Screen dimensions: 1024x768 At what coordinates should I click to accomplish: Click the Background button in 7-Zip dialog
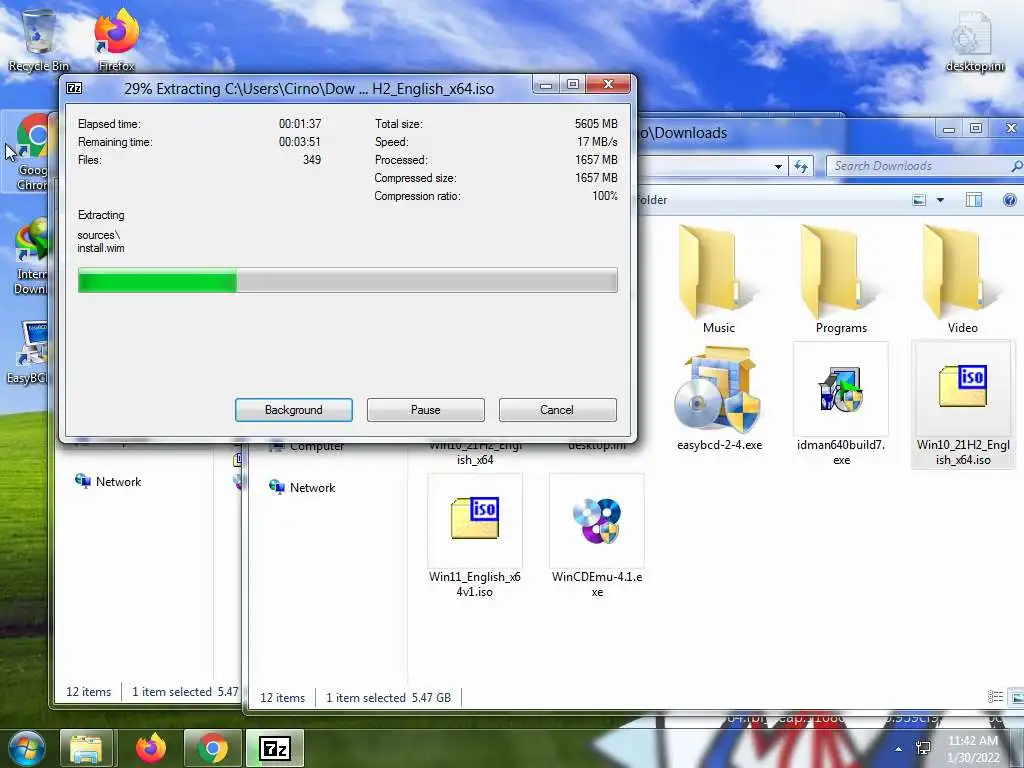pyautogui.click(x=294, y=409)
